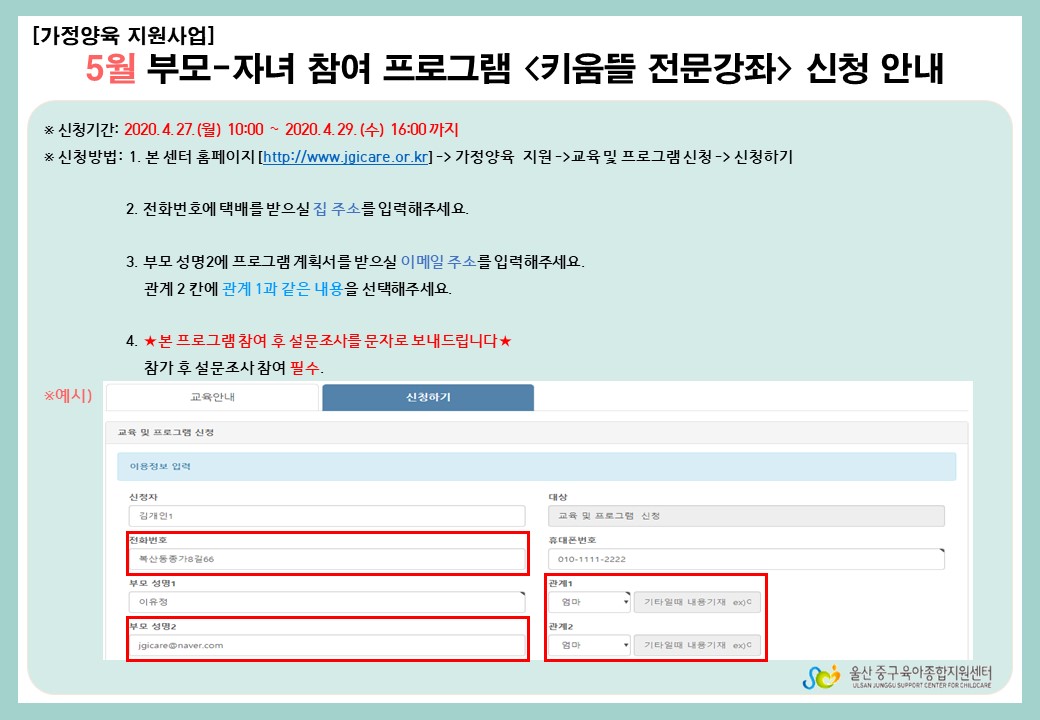Open the 관계1 dropdown showing 엄마
This screenshot has width=1040, height=720.
[x=589, y=602]
